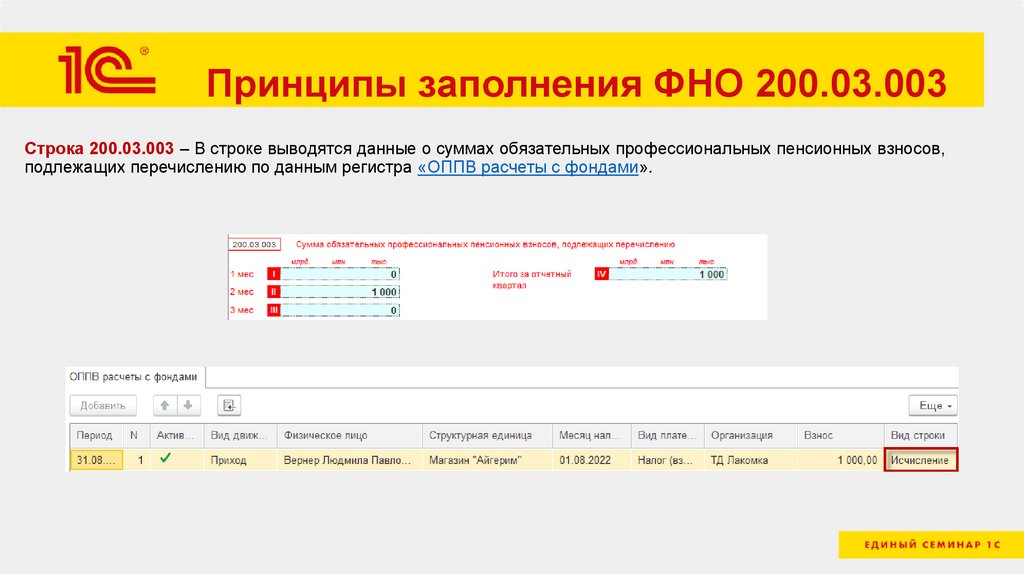The height and width of the screenshot is (574, 1024).
Task: Click the month 2 field showing 1 000
Action: click(342, 292)
